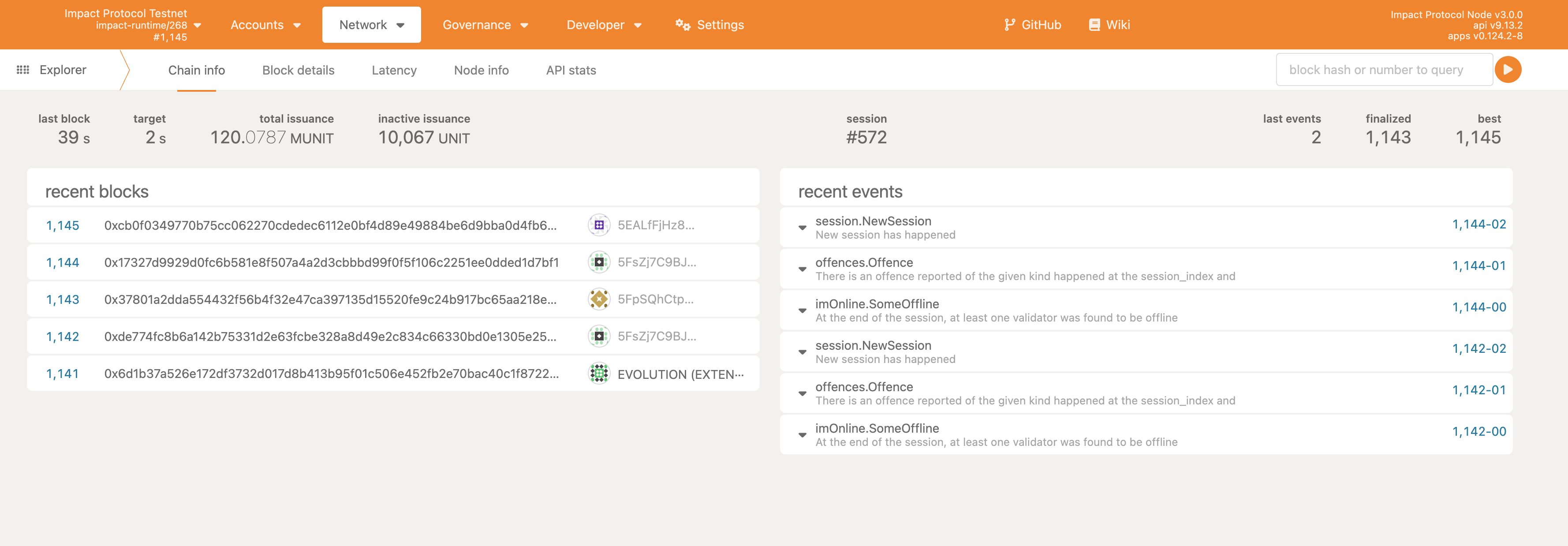Open the Governance dropdown menu
The height and width of the screenshot is (546, 1568).
[485, 25]
